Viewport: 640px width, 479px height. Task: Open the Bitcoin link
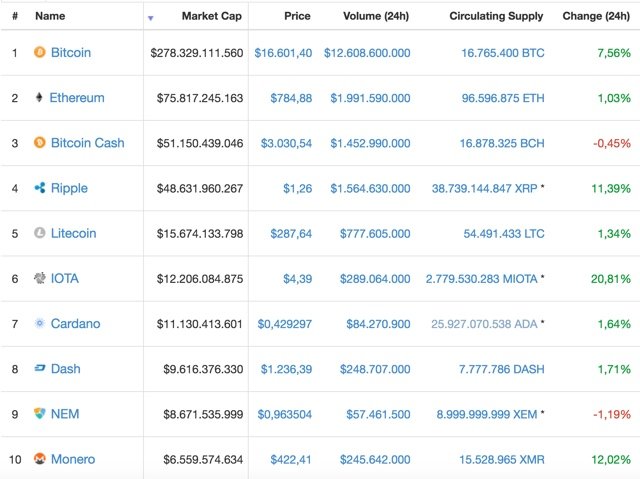click(x=71, y=53)
